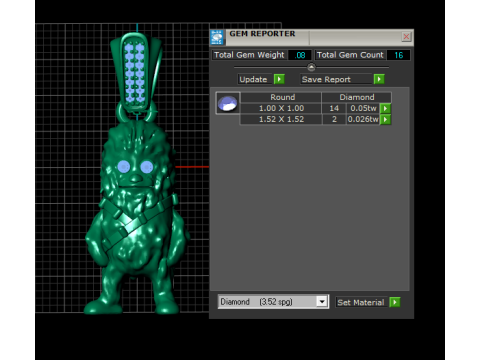Click the green arrow in the 0.026tw row
The image size is (480, 360).
pyautogui.click(x=385, y=119)
